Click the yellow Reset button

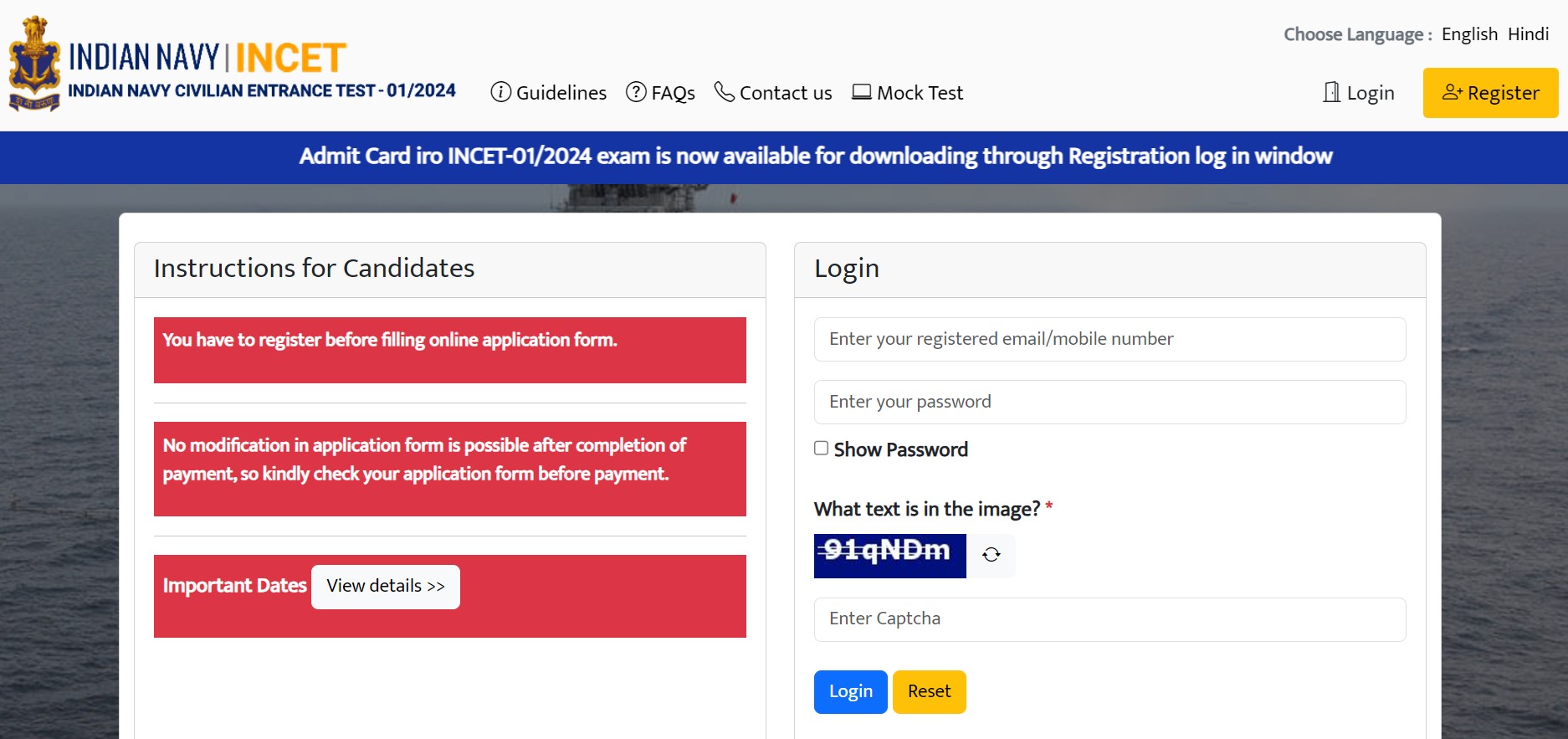coord(930,692)
